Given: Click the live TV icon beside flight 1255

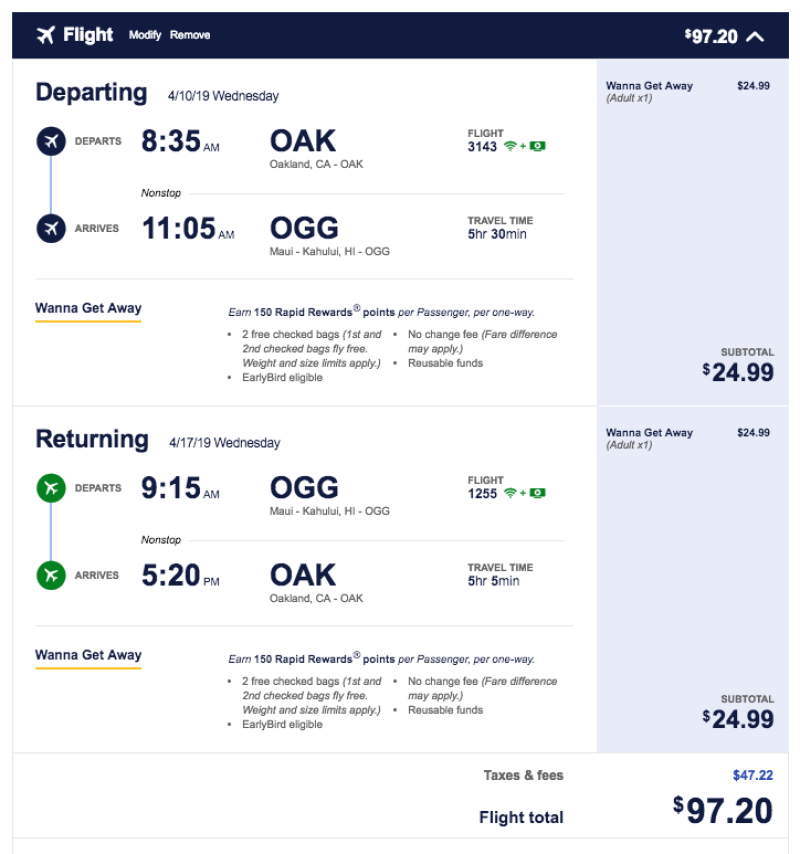Looking at the screenshot, I should tap(537, 493).
